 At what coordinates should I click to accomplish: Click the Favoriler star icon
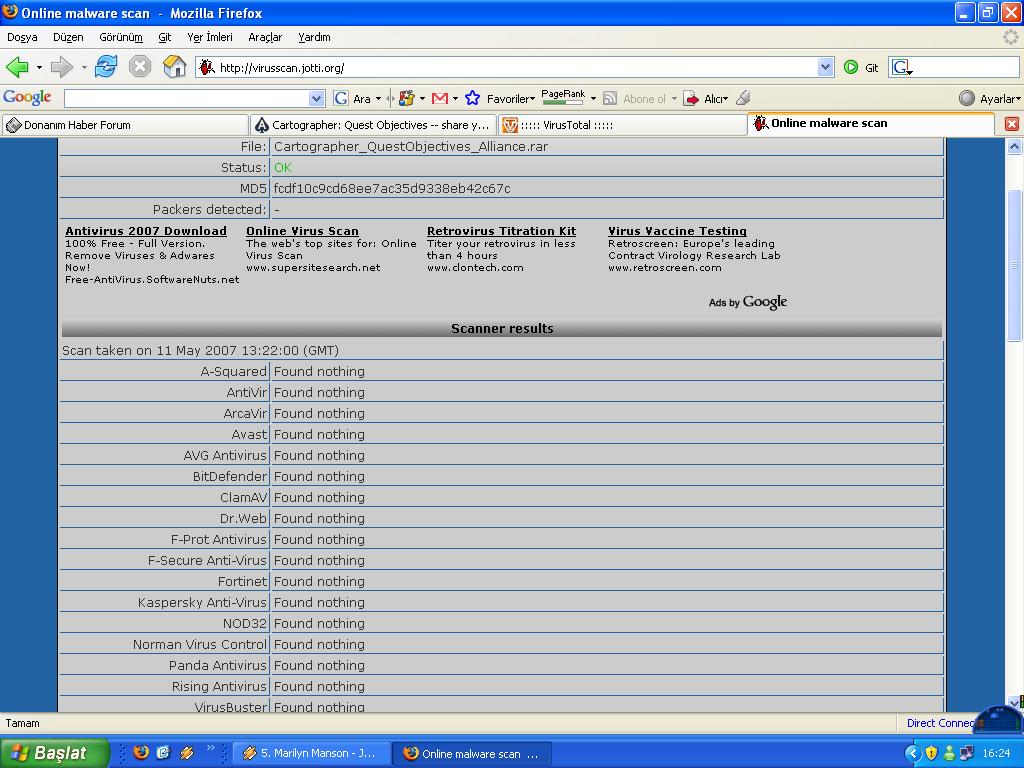[x=472, y=99]
